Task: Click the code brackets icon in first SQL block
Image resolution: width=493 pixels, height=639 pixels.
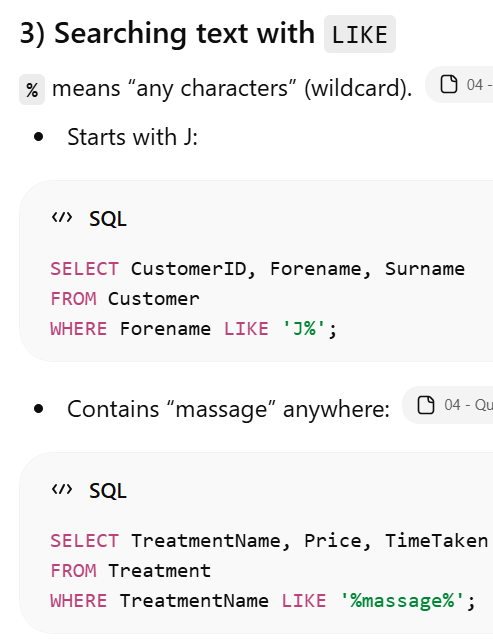Action: 62,218
